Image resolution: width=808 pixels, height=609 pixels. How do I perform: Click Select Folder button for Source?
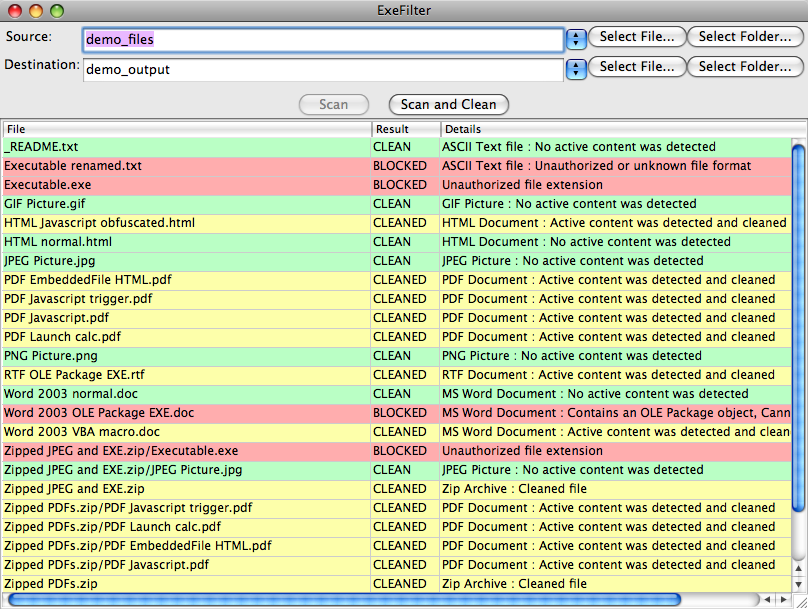click(x=745, y=37)
